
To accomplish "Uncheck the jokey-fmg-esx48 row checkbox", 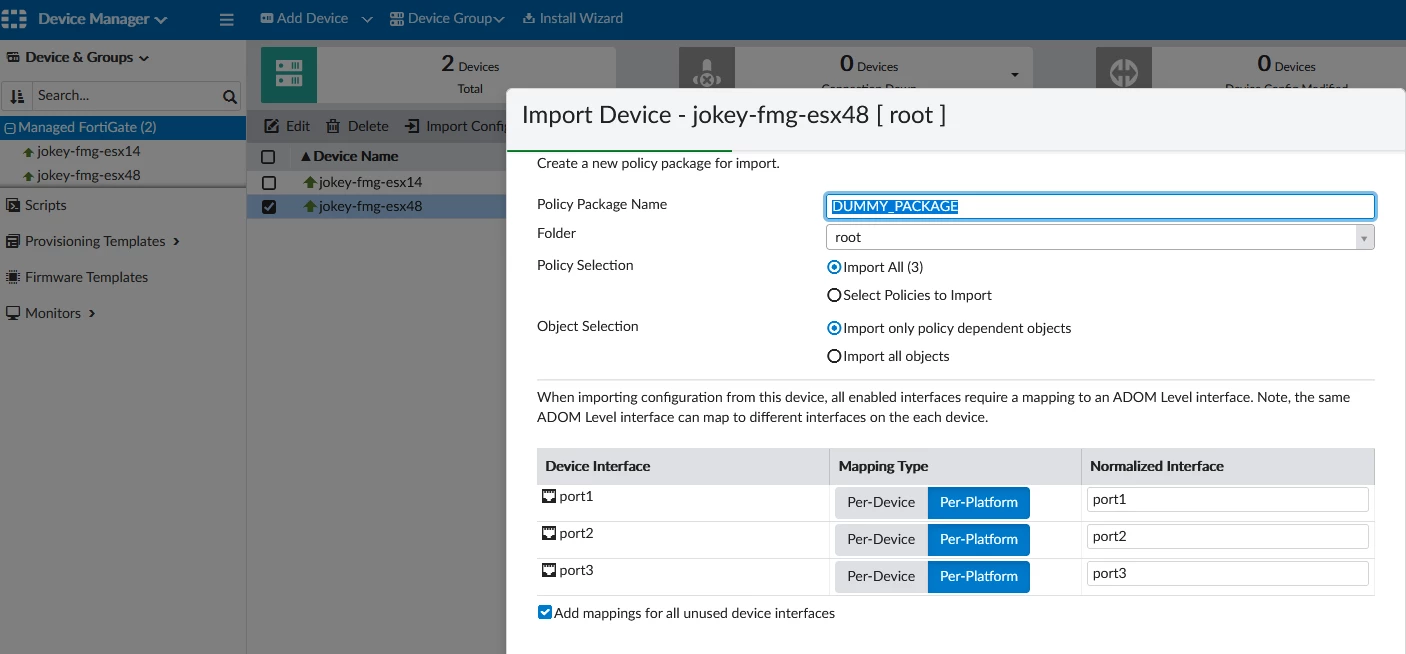I will [268, 207].
